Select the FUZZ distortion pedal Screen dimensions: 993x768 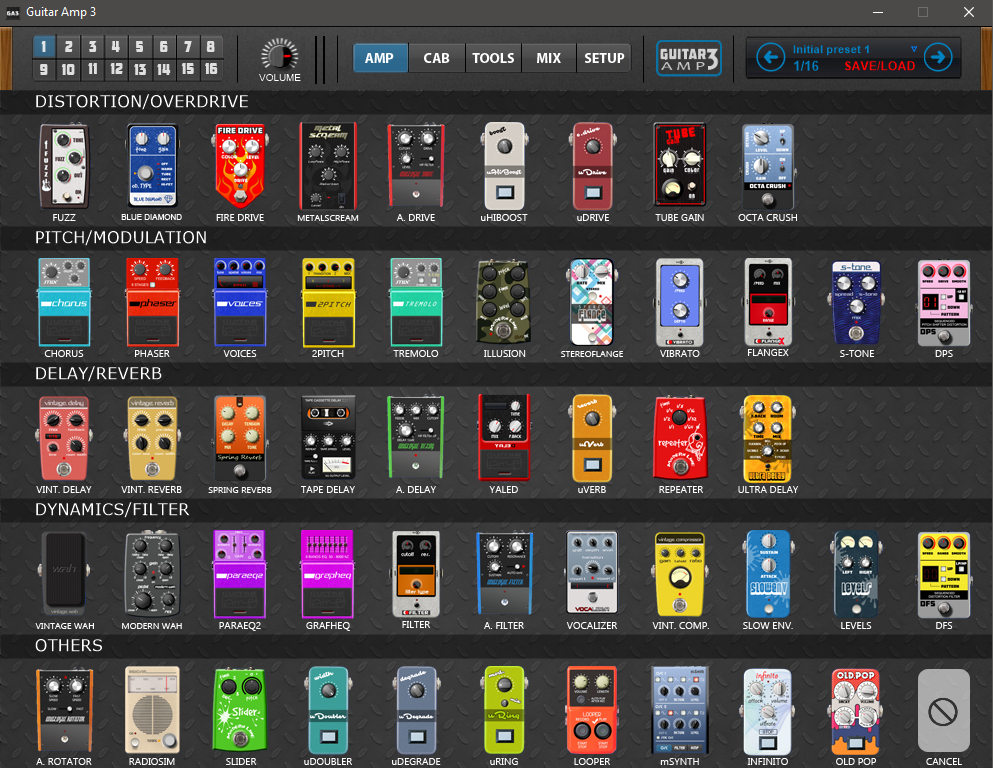[64, 166]
